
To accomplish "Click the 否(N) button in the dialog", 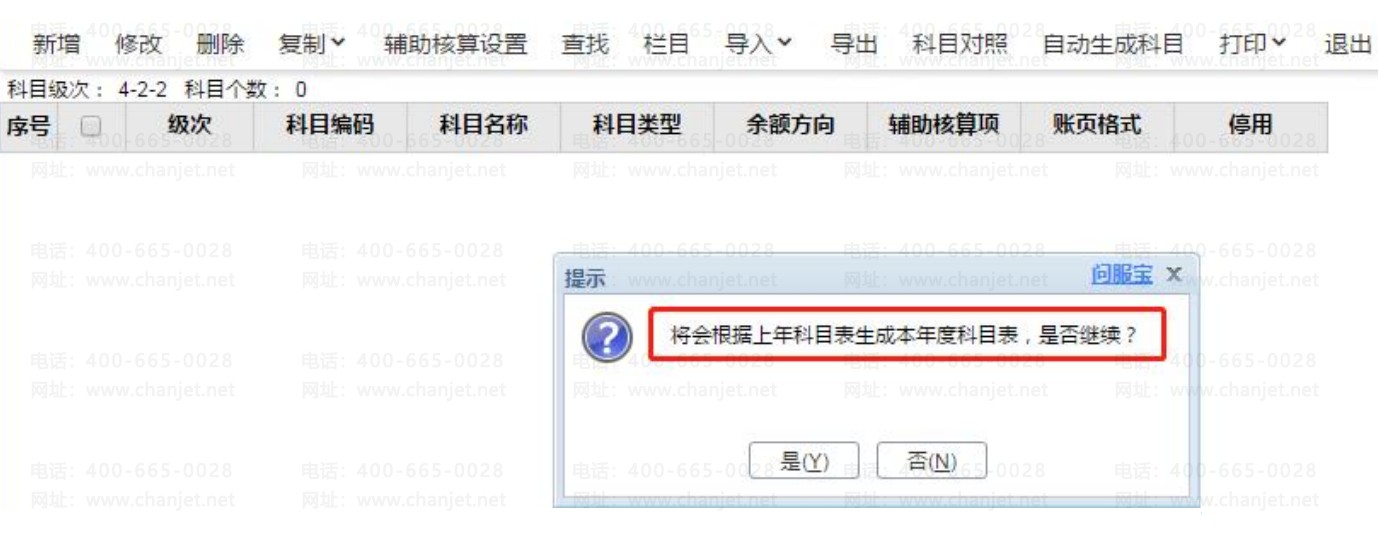I will click(931, 461).
